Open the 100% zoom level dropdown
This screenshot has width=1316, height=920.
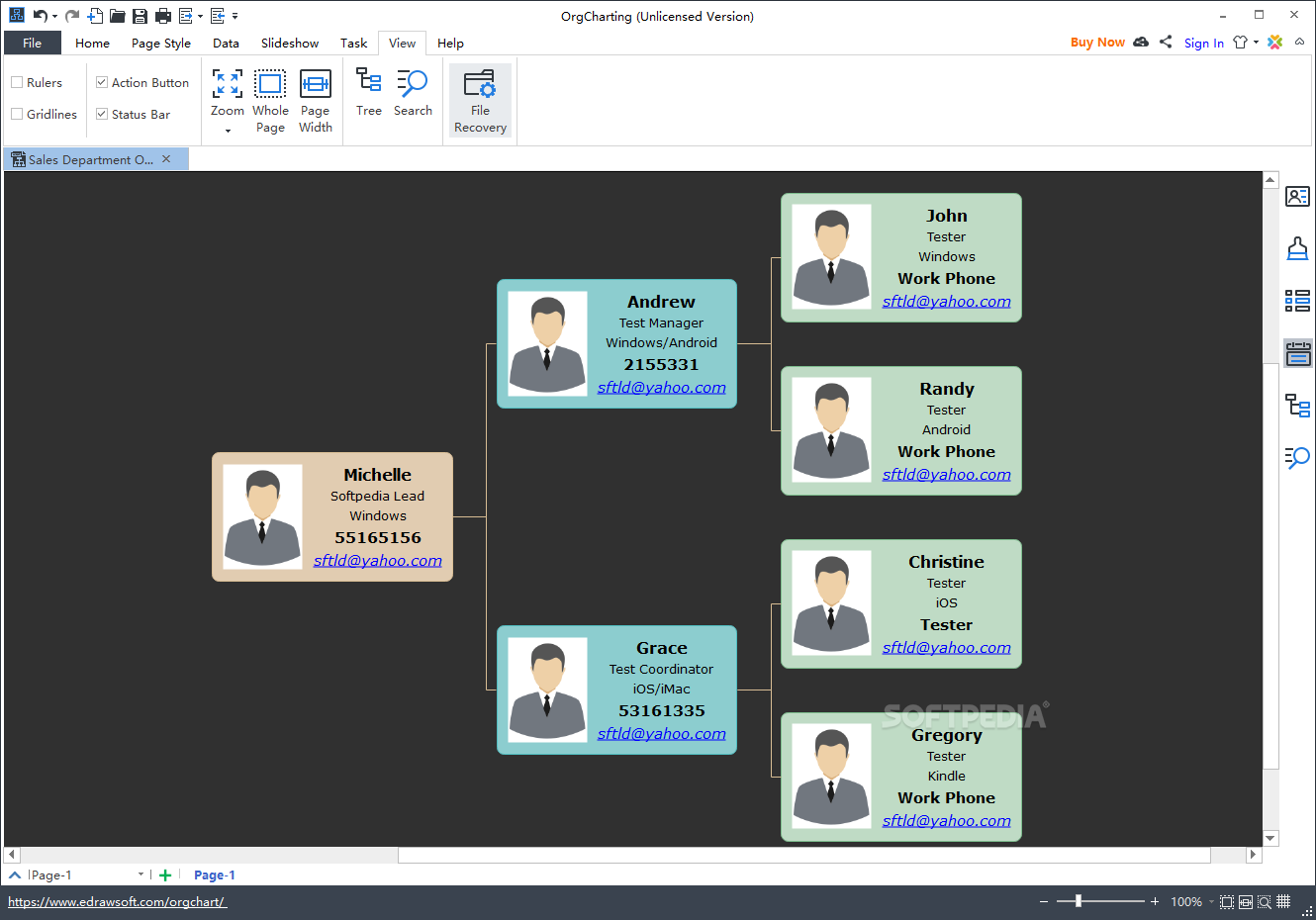(1211, 901)
